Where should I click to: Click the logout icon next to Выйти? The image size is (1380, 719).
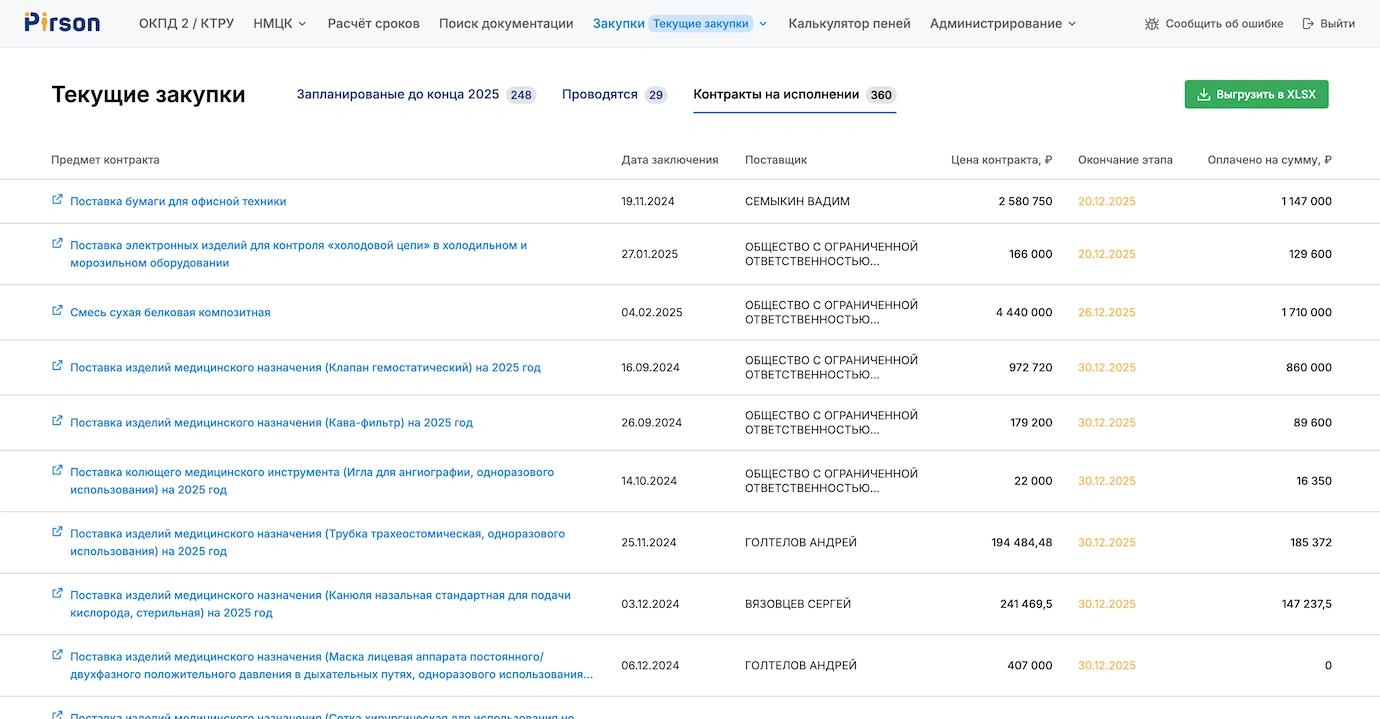(x=1308, y=24)
